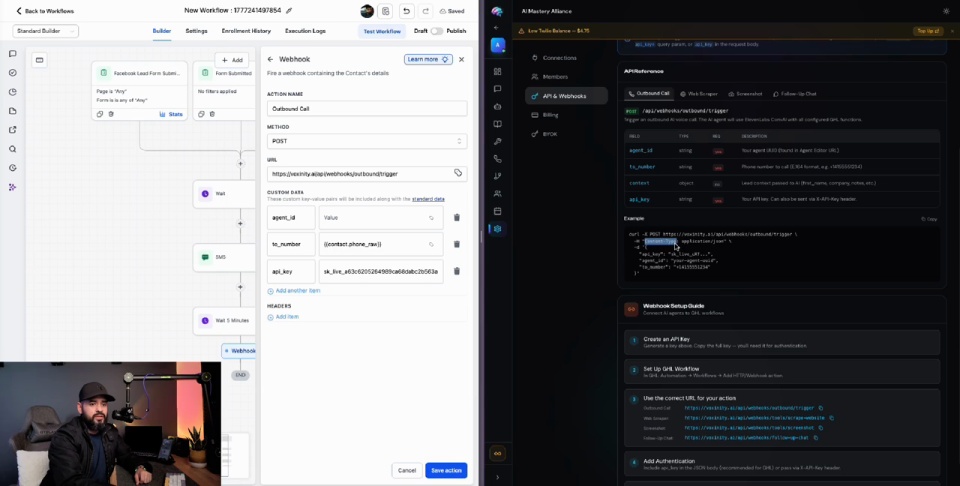This screenshot has height=486, width=960.
Task: Click the pencil icon to rename workflow
Action: [289, 11]
